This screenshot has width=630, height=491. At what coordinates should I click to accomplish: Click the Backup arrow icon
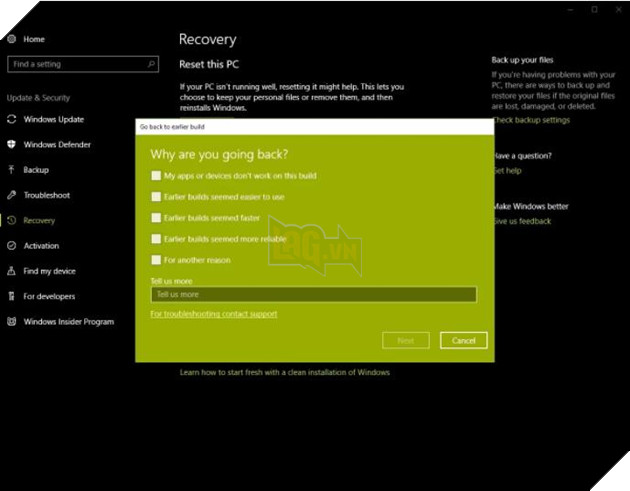coord(12,170)
